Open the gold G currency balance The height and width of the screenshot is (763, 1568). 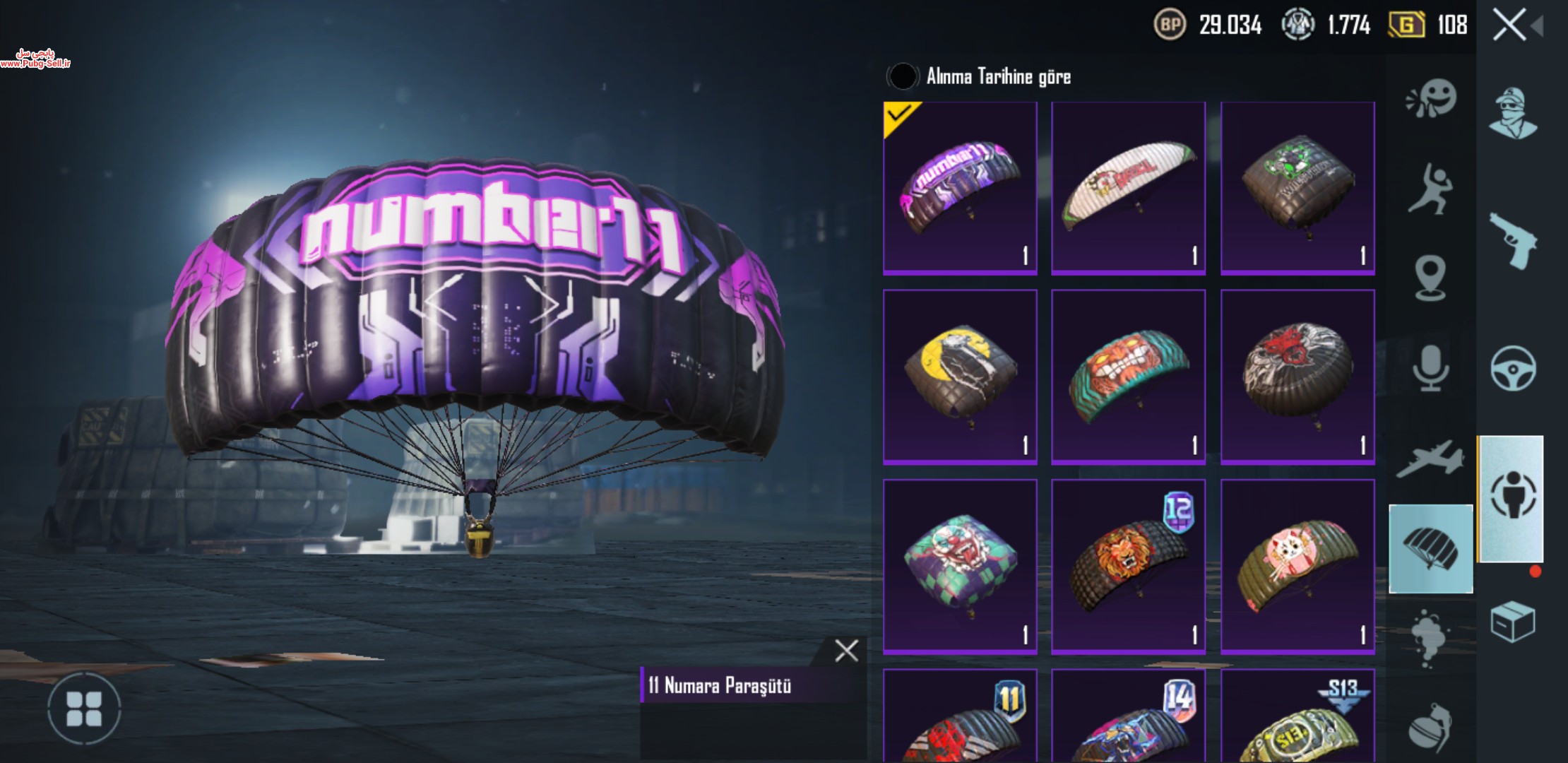coord(1406,25)
